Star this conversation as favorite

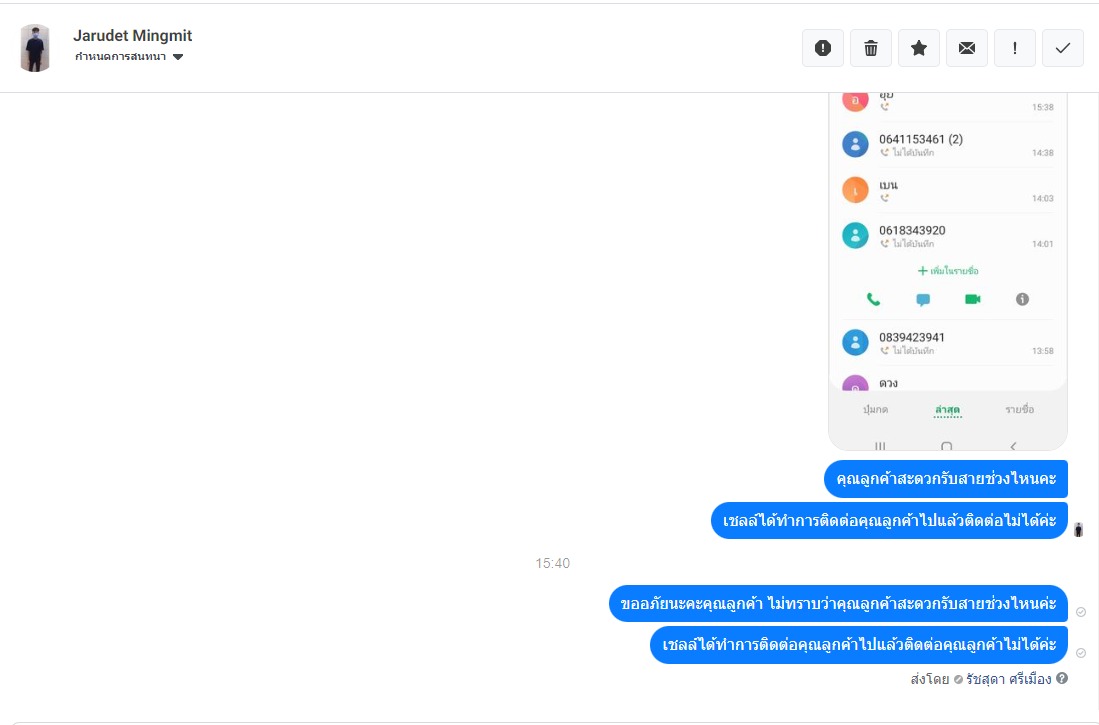919,48
